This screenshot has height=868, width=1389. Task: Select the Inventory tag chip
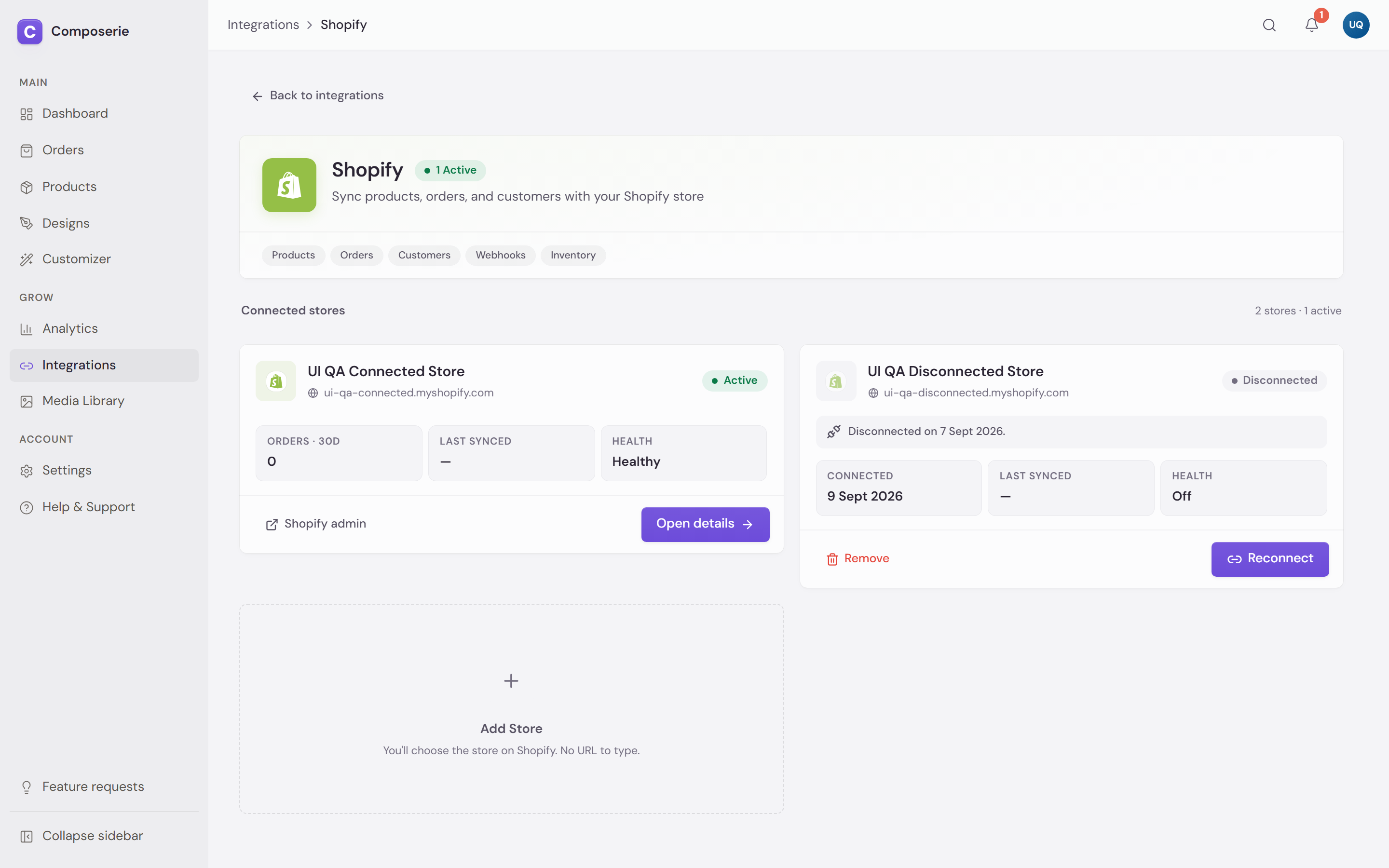(x=573, y=255)
